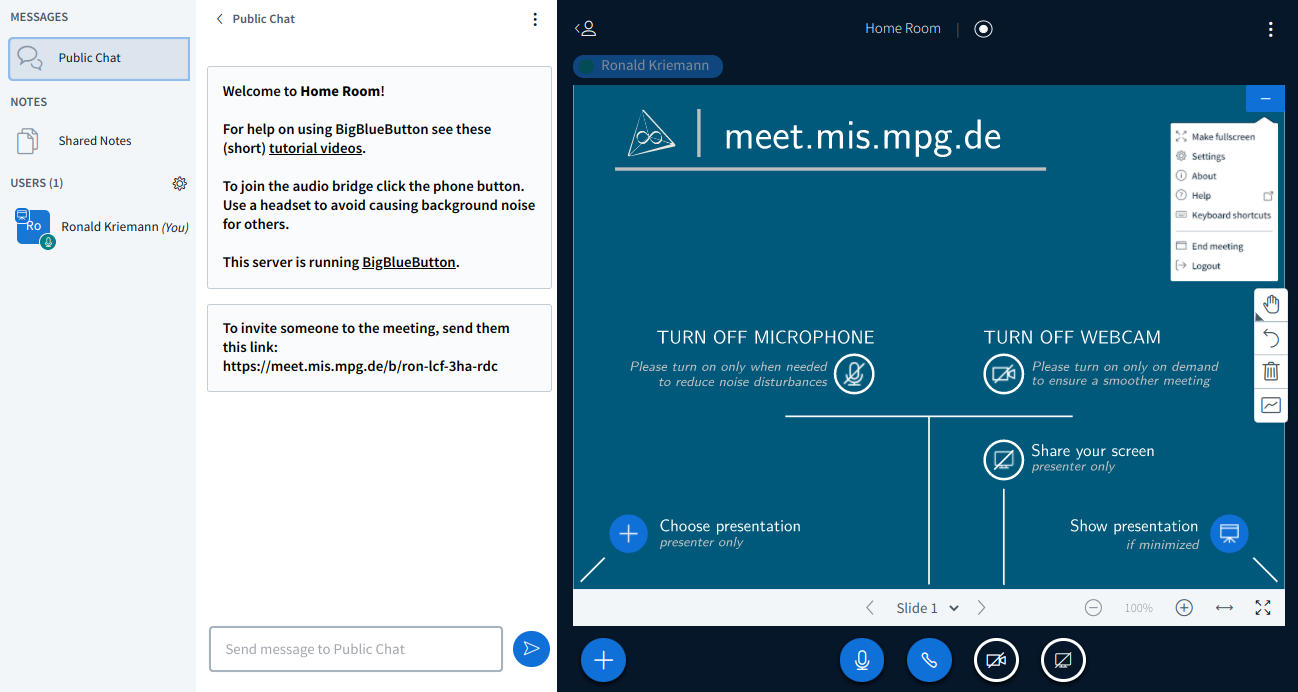Open the blue plus actions menu

click(603, 660)
